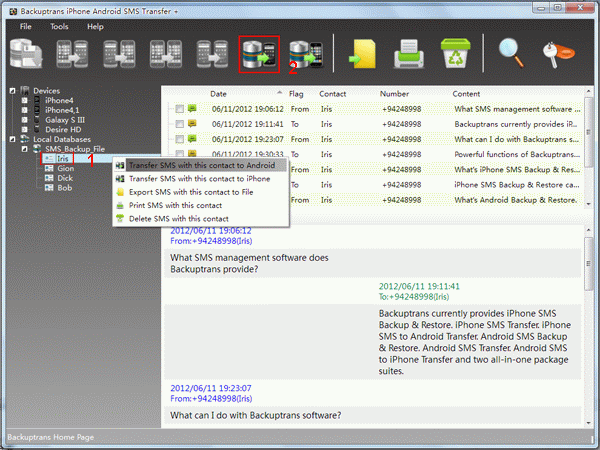Select the Gion contact in the tree
Viewport: 600px width, 450px height.
[x=65, y=168]
